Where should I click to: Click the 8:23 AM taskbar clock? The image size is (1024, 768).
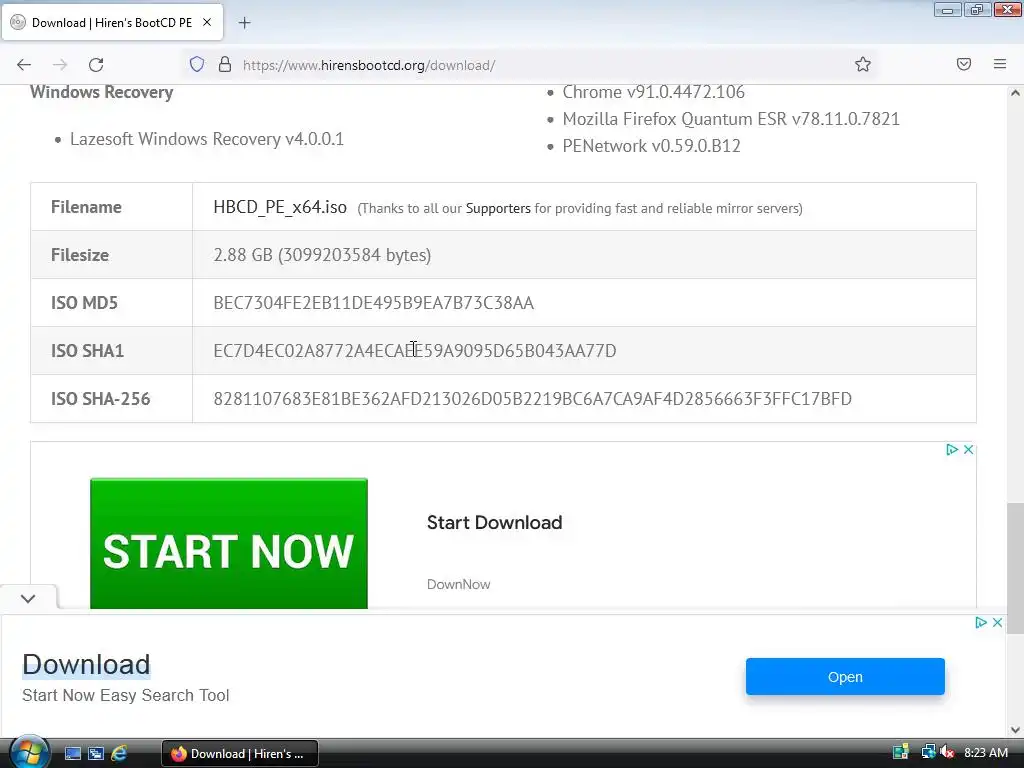pyautogui.click(x=985, y=753)
